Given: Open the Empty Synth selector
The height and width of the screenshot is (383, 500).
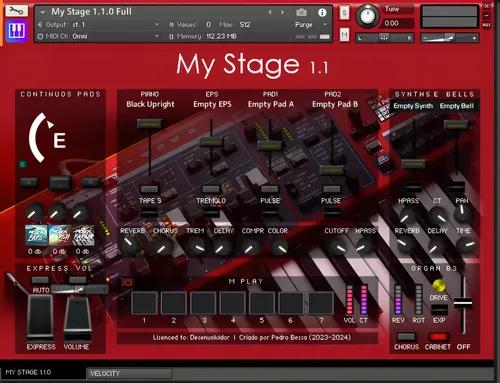Looking at the screenshot, I should coord(413,106).
